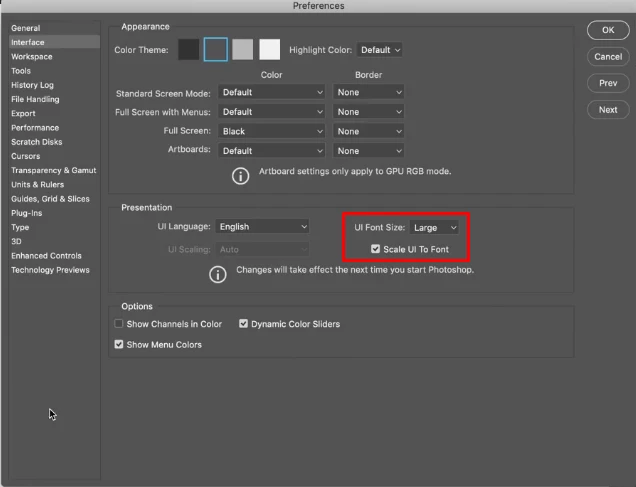Open Standard Screen Mode Color dropdown

pyautogui.click(x=271, y=92)
